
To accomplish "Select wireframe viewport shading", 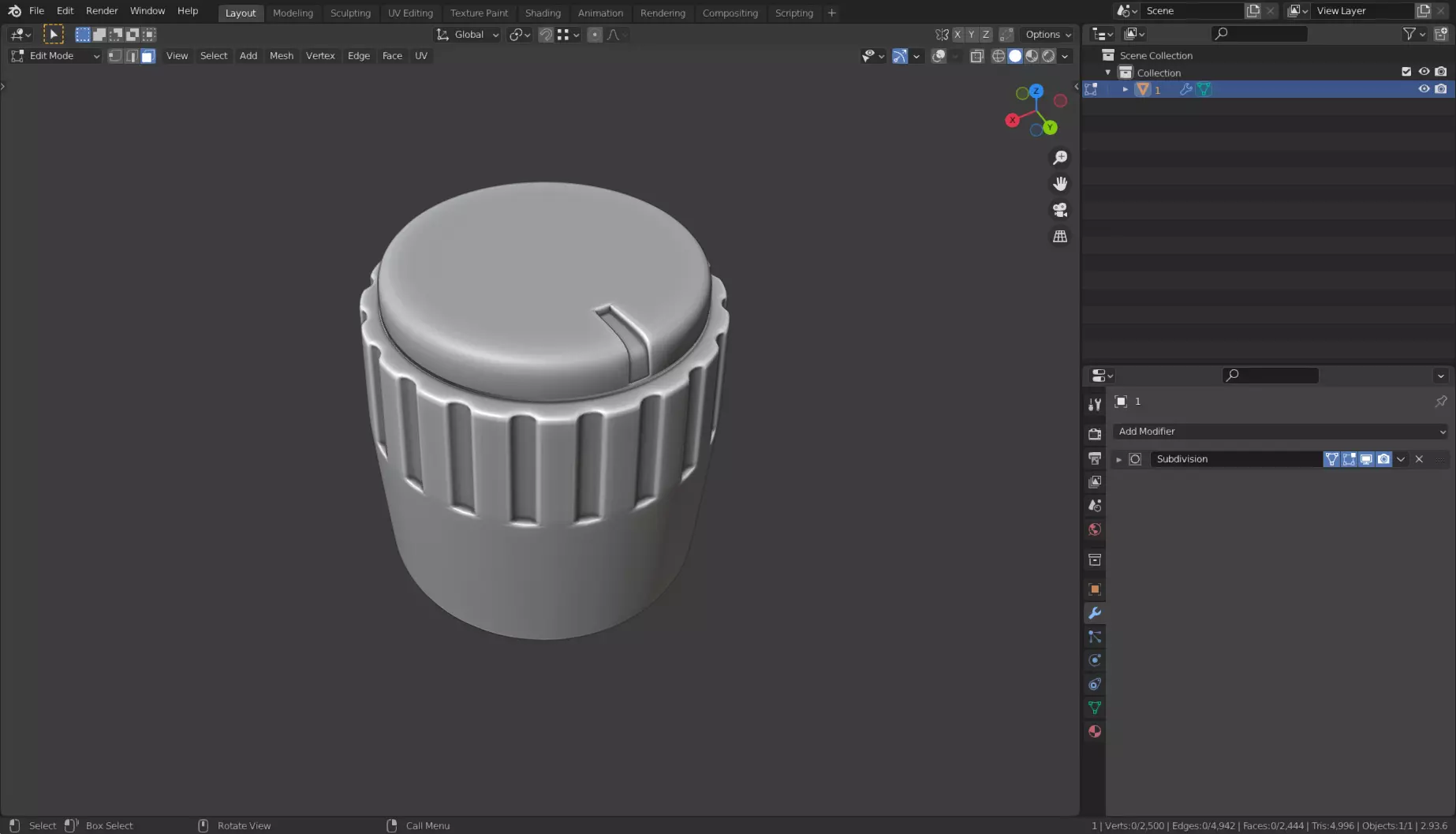I will point(999,56).
